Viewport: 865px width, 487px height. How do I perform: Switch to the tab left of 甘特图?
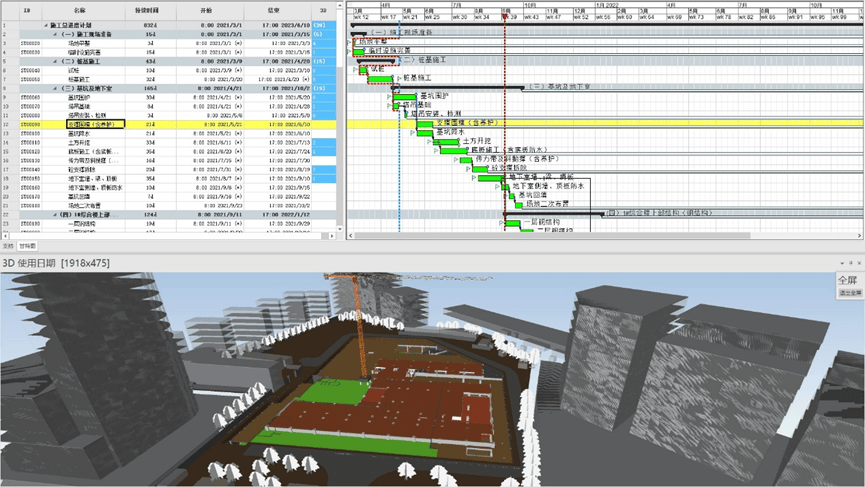pyautogui.click(x=8, y=246)
